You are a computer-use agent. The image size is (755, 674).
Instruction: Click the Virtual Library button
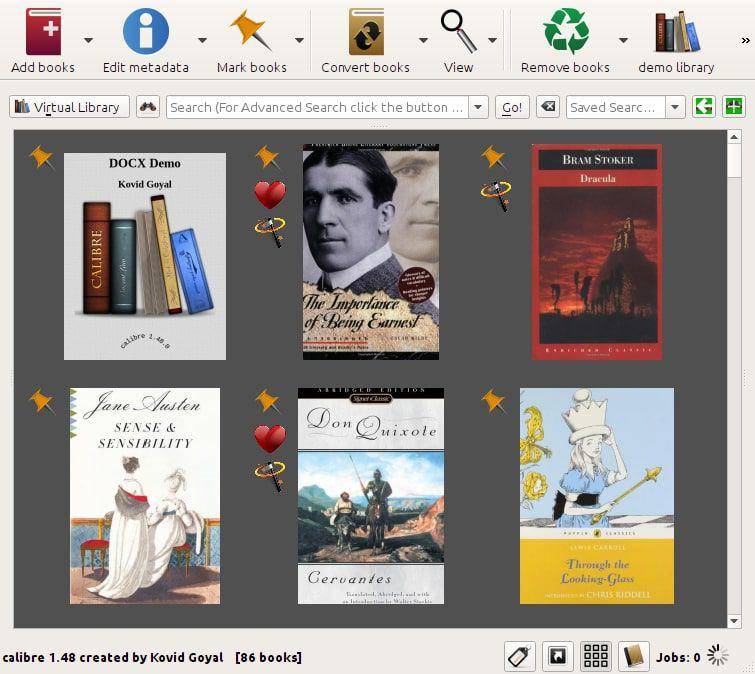pyautogui.click(x=69, y=106)
